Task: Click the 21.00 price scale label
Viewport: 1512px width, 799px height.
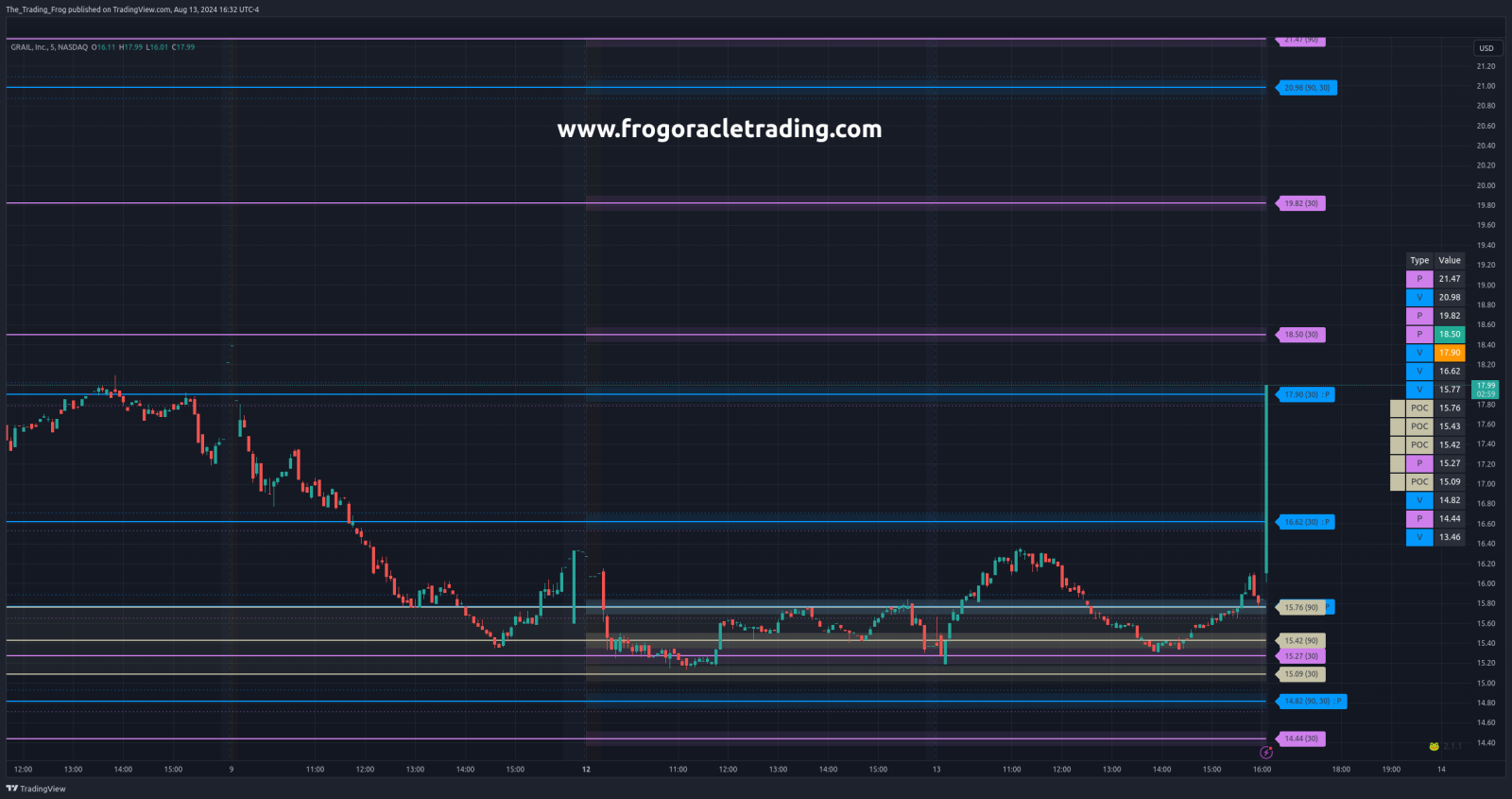Action: pyautogui.click(x=1486, y=86)
